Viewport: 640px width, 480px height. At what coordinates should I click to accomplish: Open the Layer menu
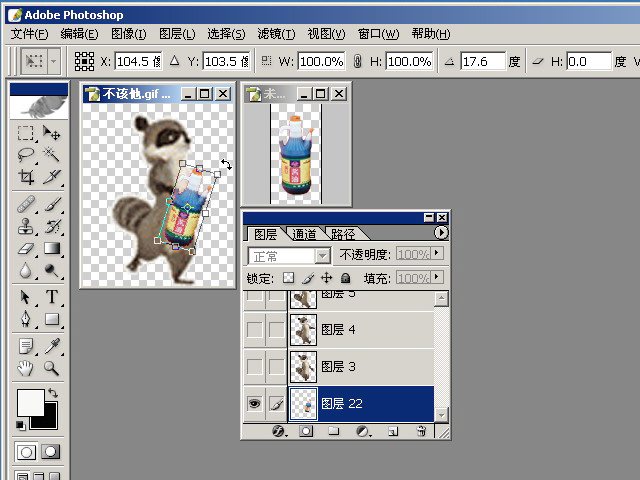177,33
